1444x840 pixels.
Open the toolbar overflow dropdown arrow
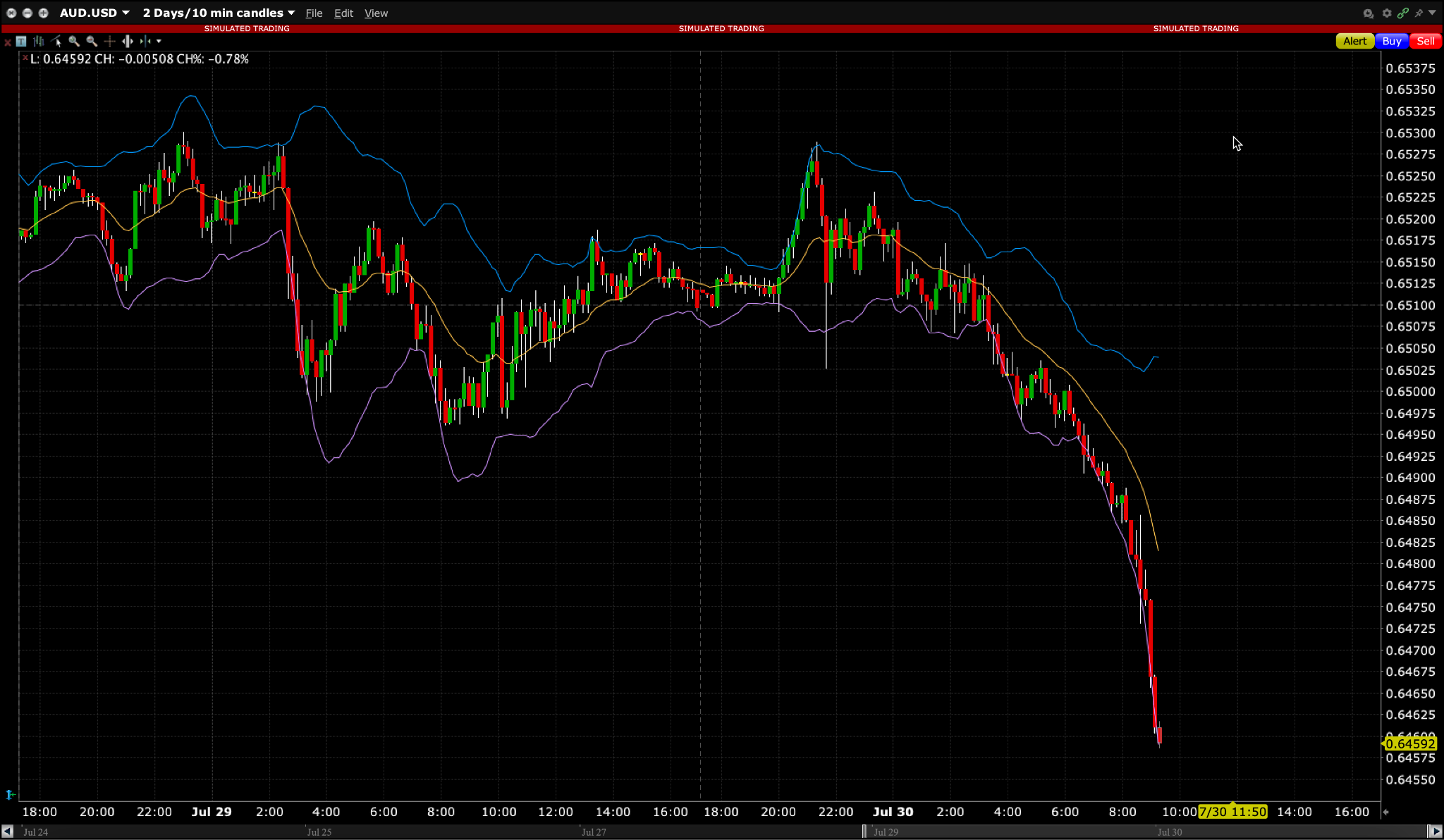tap(159, 42)
